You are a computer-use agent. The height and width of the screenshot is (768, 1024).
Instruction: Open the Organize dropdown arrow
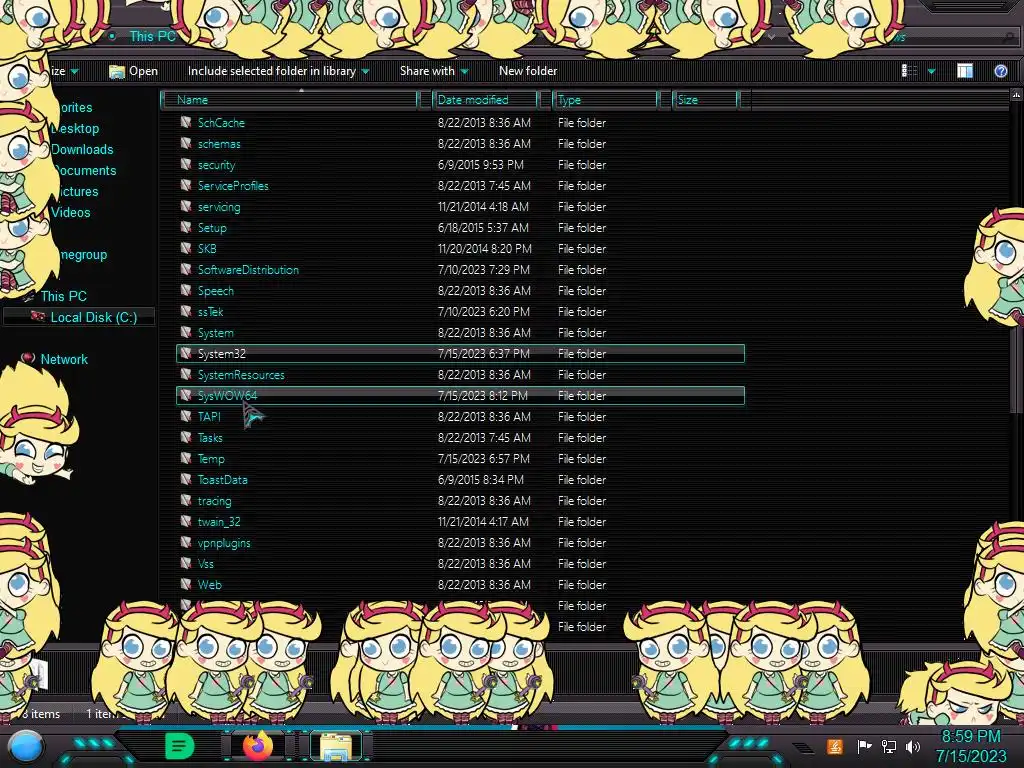[74, 71]
